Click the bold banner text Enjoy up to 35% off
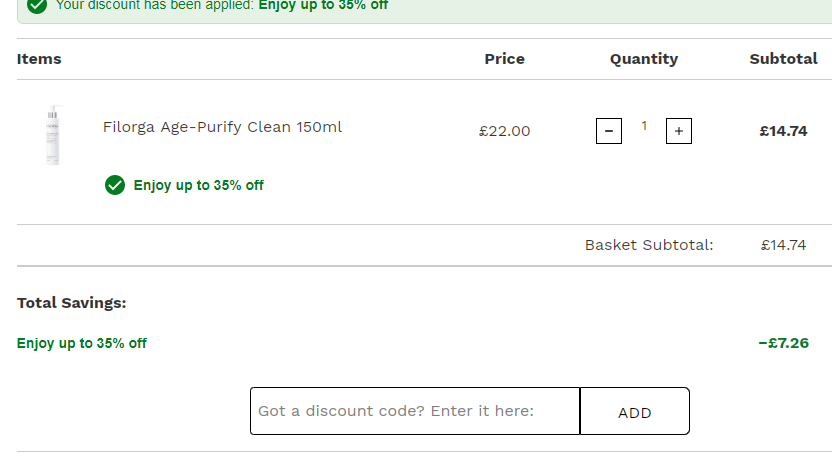 [x=323, y=5]
